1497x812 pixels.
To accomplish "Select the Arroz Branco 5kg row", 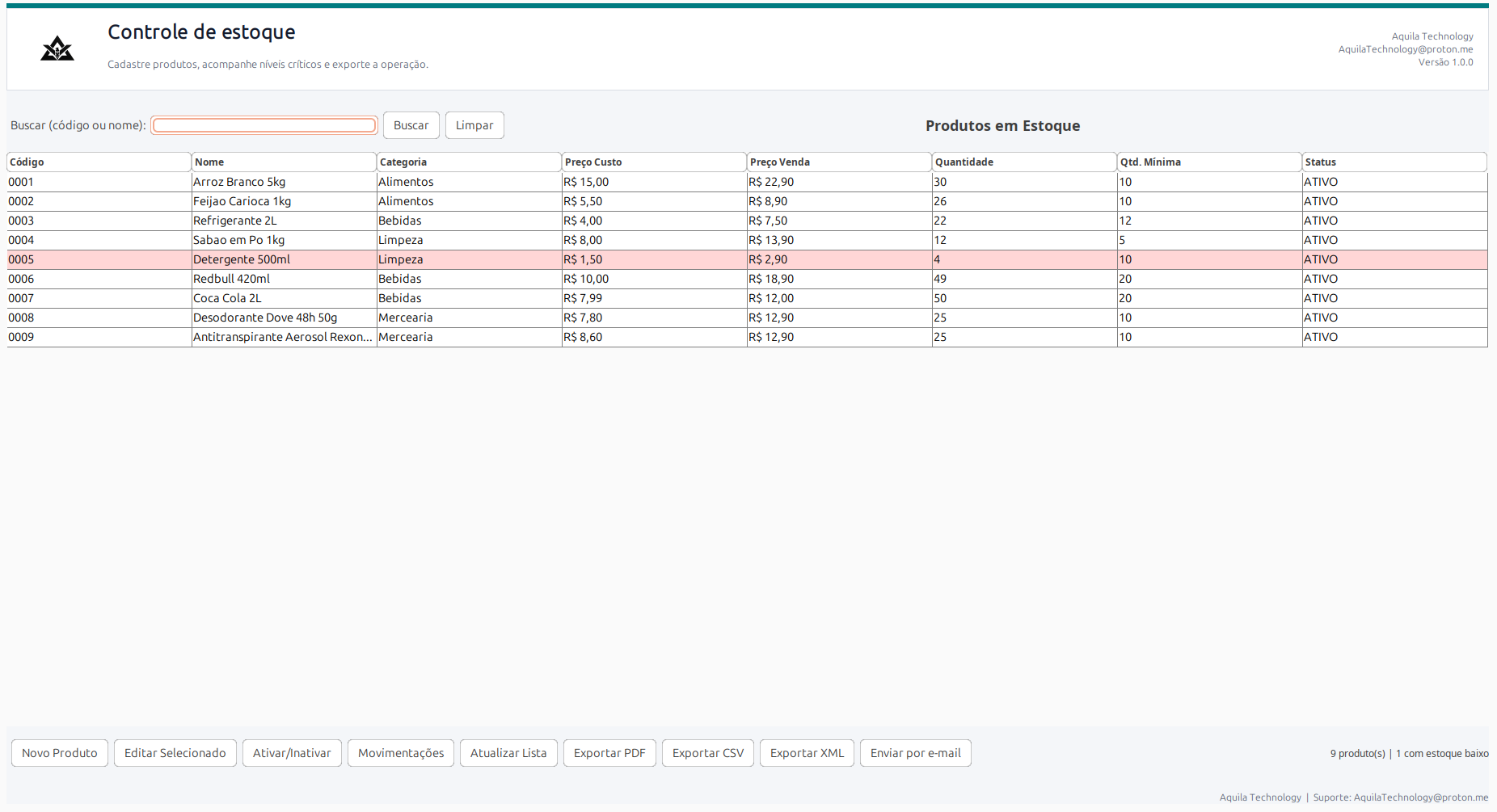I will pyautogui.click(x=748, y=182).
